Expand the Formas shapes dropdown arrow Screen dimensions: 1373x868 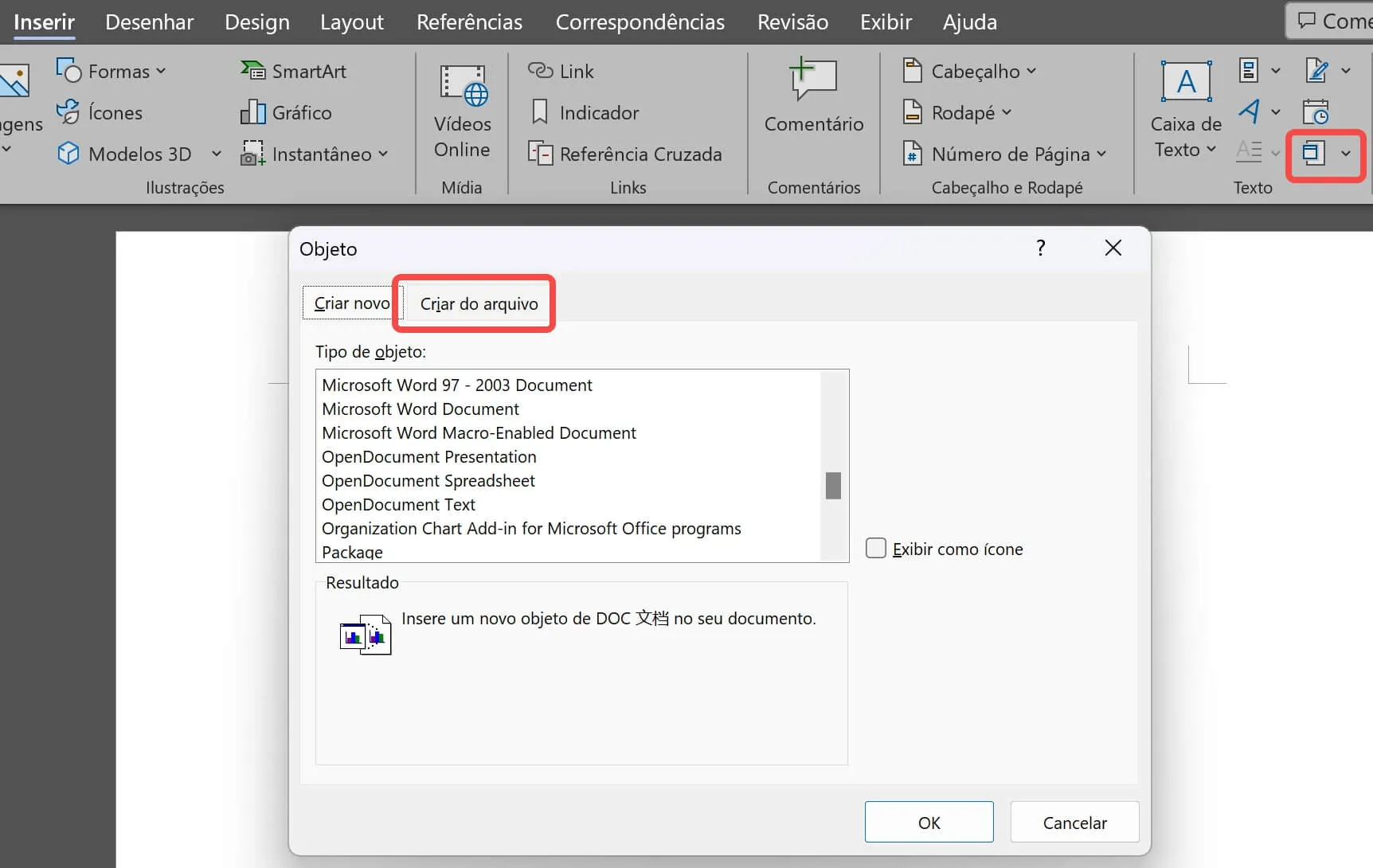[x=161, y=71]
